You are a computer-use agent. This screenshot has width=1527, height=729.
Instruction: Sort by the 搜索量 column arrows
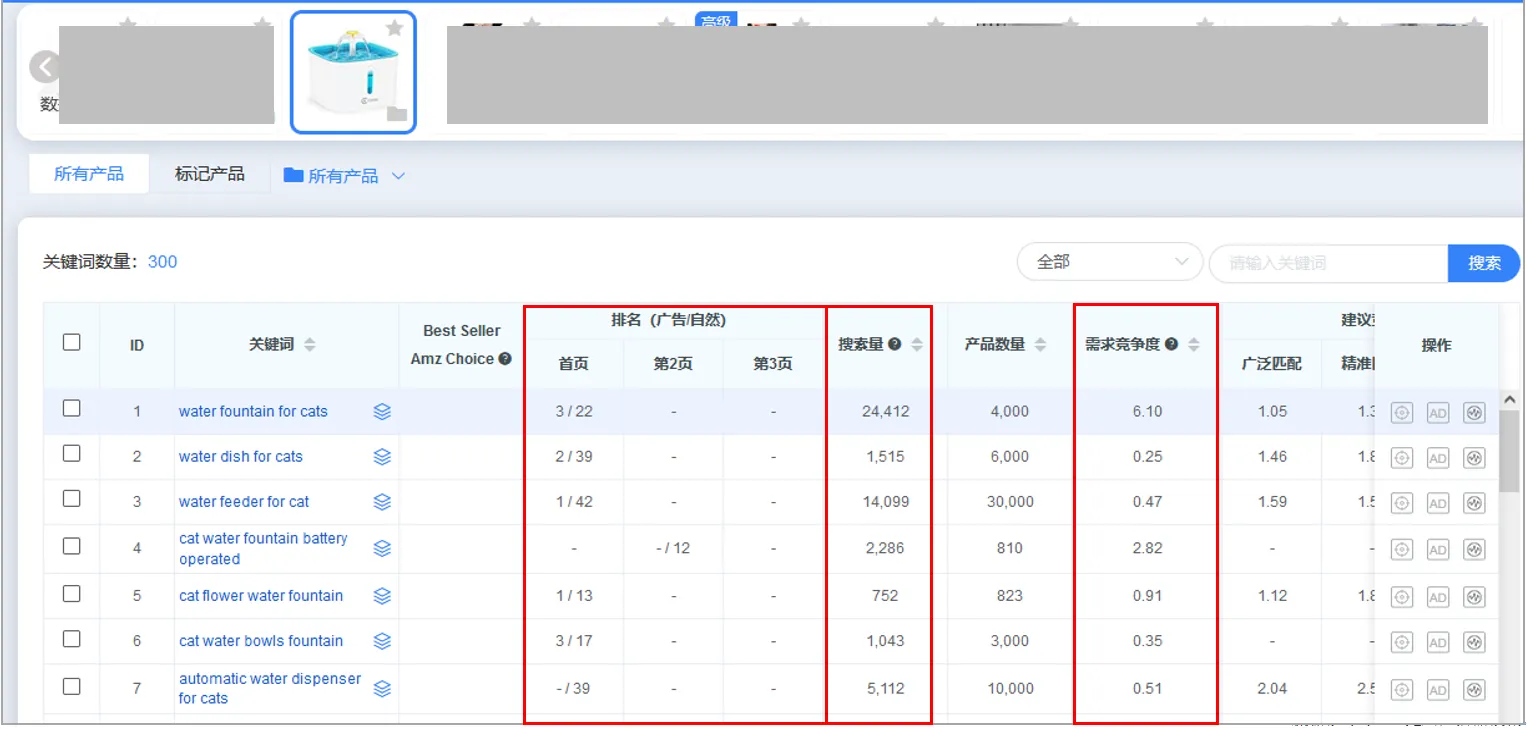(x=917, y=344)
